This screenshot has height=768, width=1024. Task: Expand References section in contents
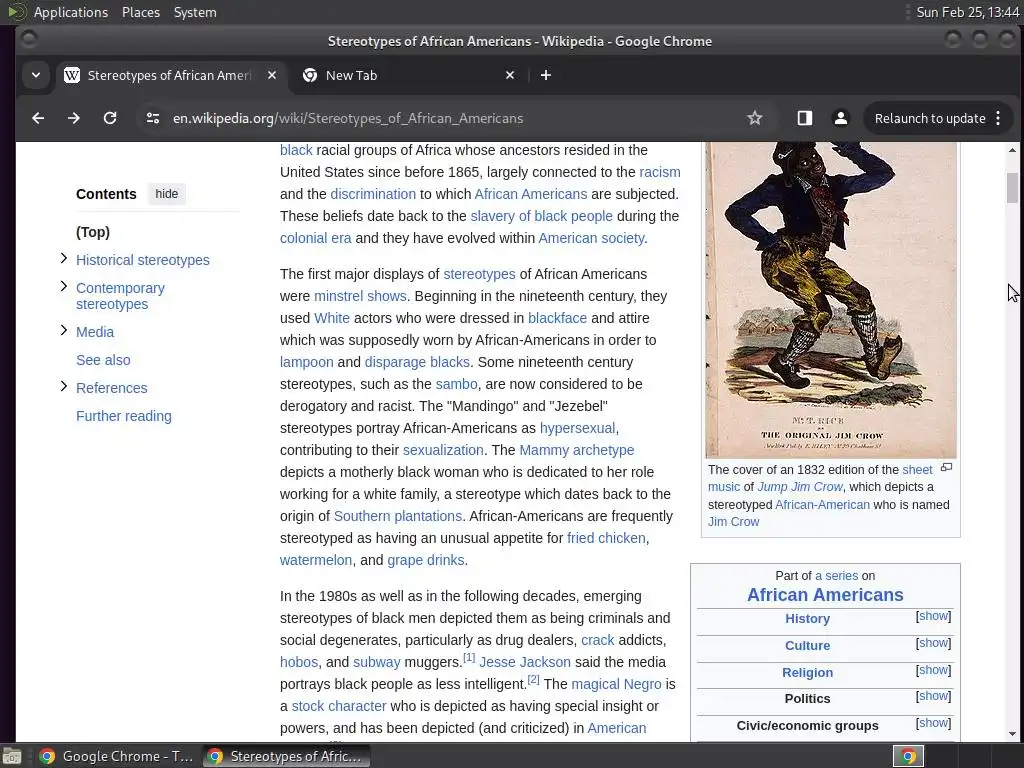point(63,387)
